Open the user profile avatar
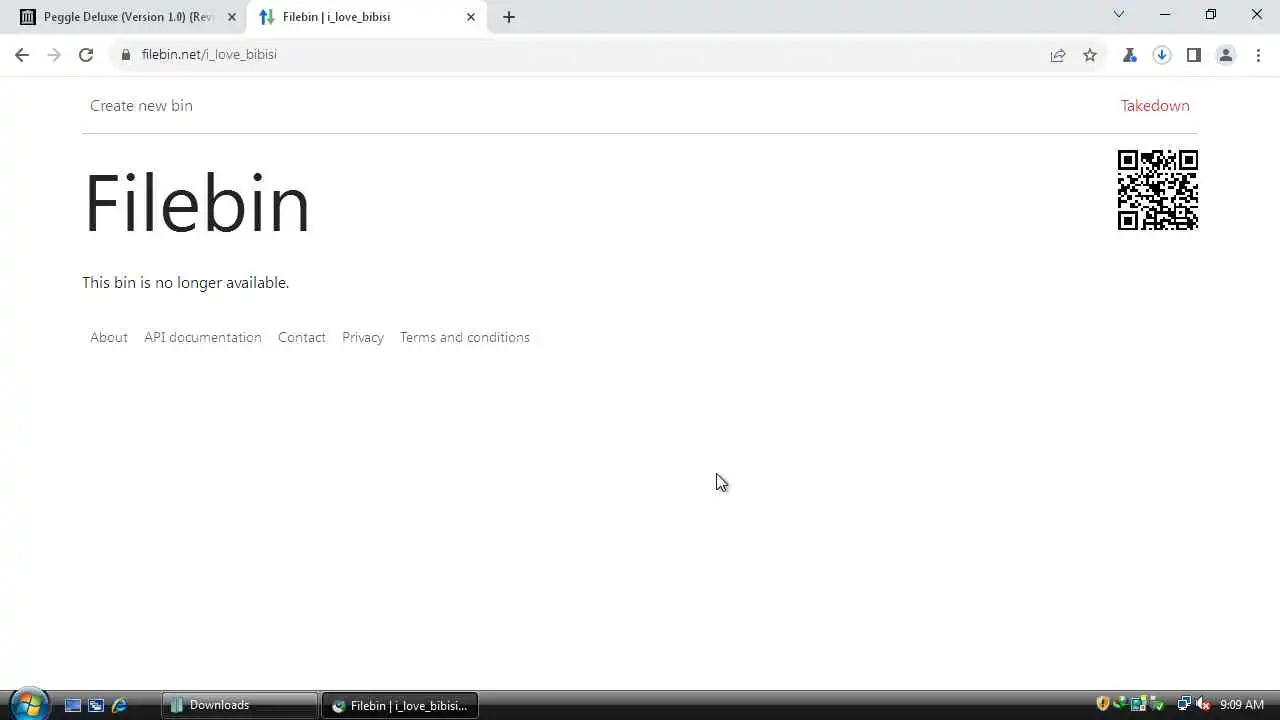This screenshot has width=1280, height=720. (x=1226, y=55)
